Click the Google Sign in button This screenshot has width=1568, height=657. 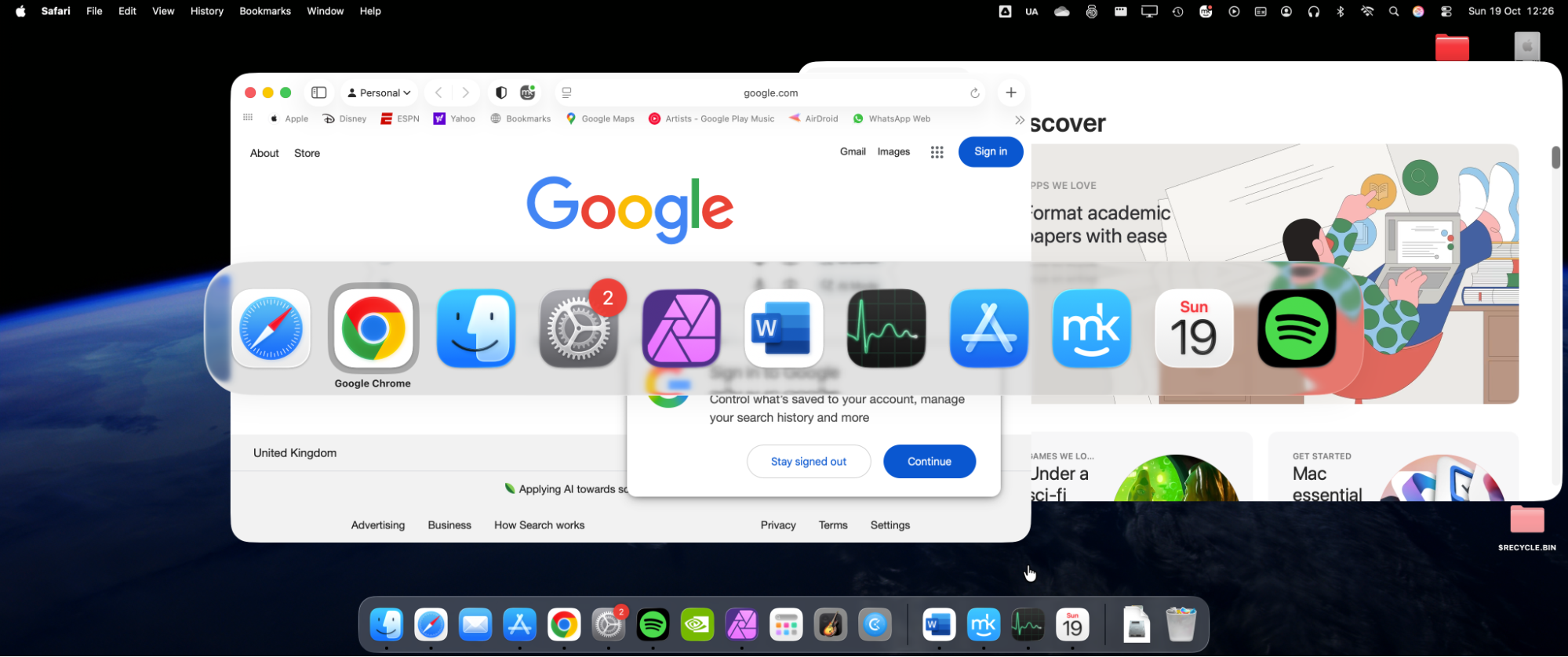tap(991, 151)
